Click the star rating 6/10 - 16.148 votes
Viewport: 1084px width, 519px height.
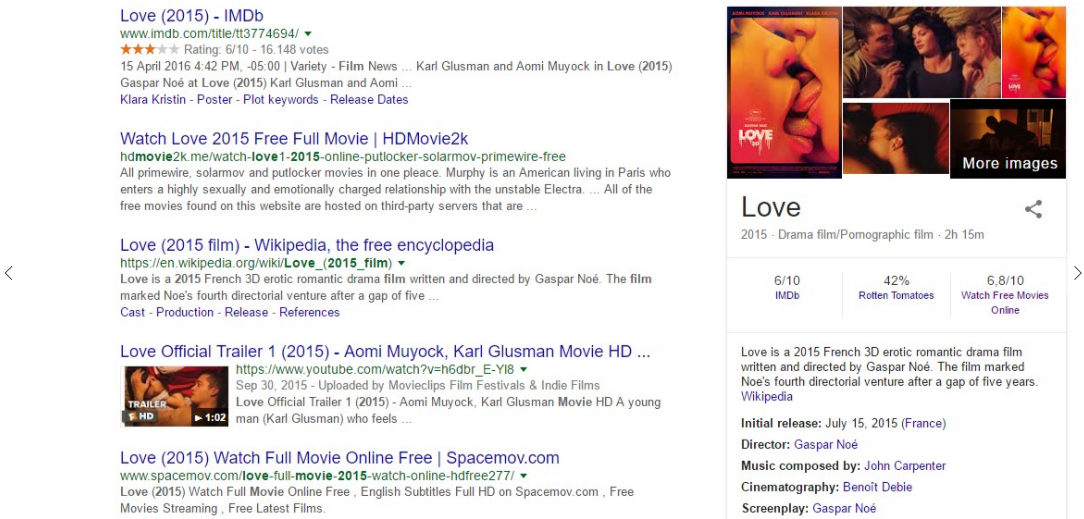coord(225,50)
